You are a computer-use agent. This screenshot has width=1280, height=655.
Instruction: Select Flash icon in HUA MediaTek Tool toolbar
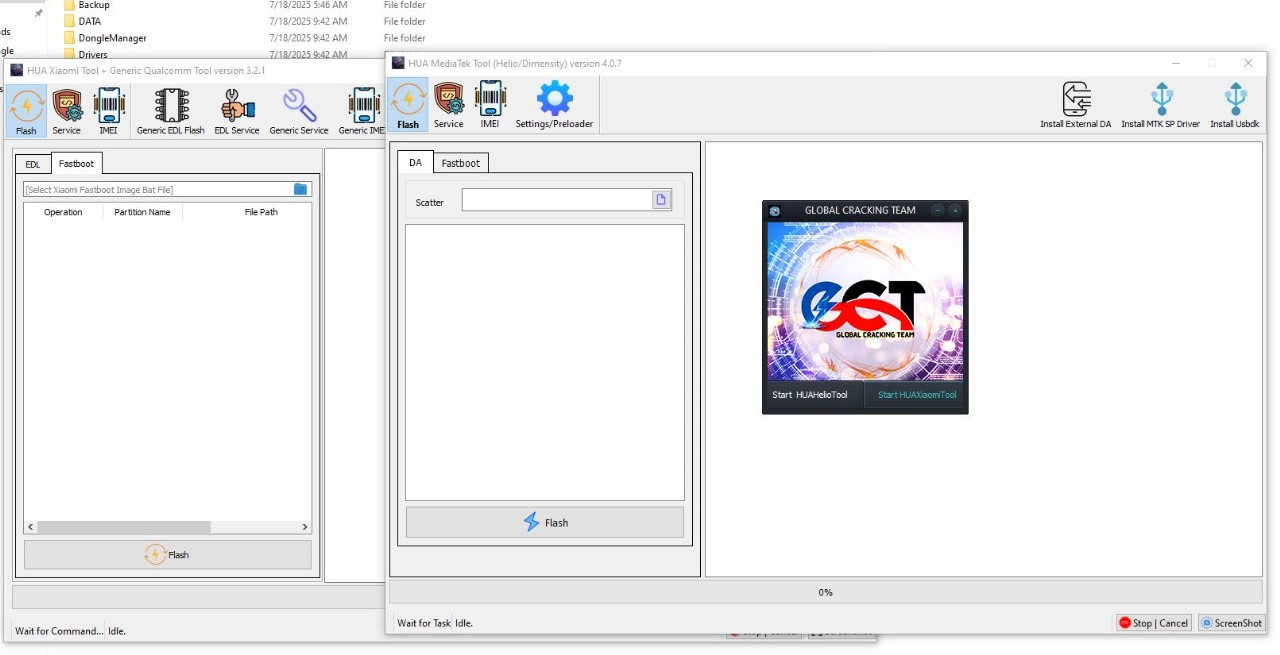tap(408, 105)
